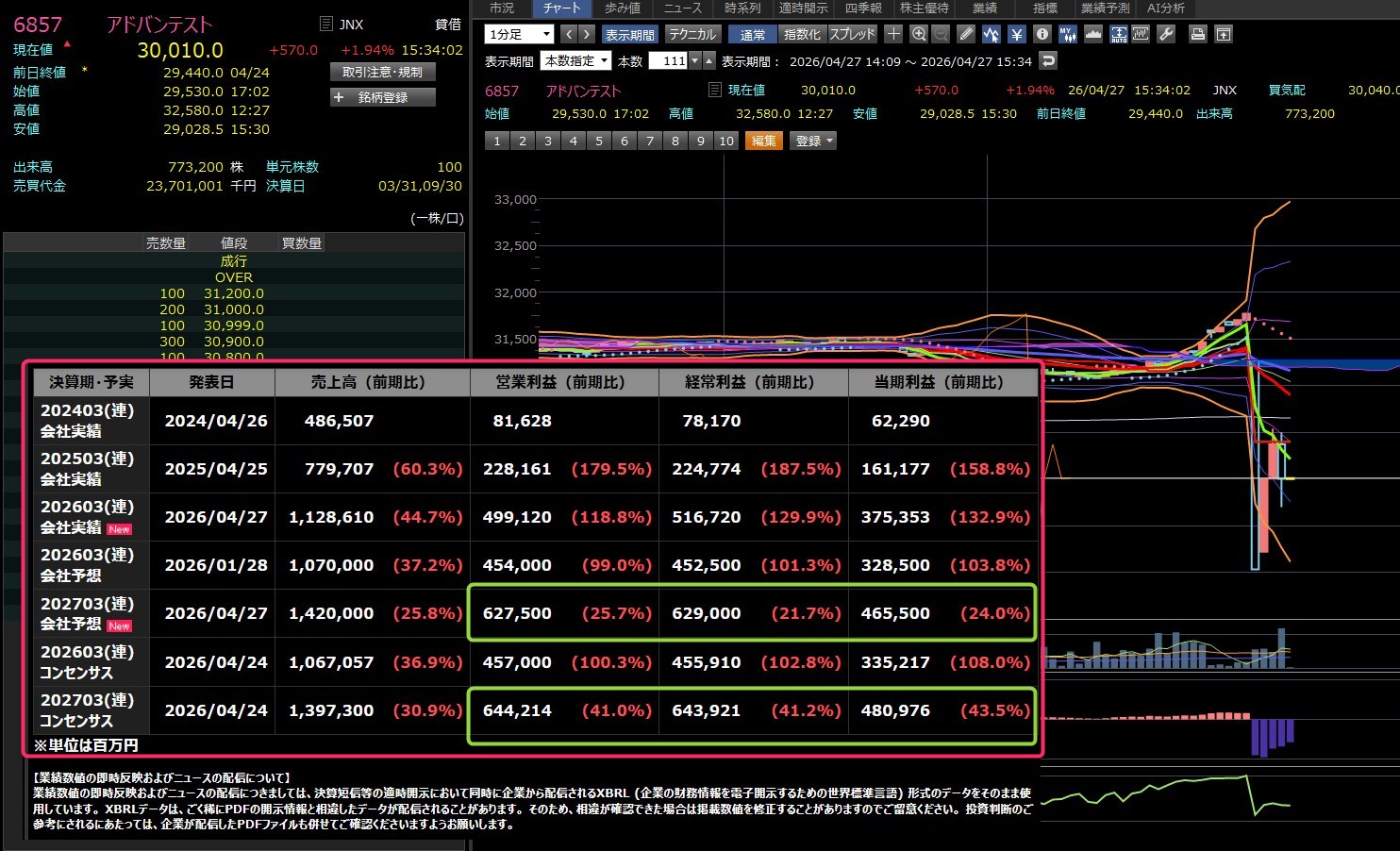This screenshot has height=851, width=1400.
Task: Enable スプレッド chart mode
Action: [x=853, y=34]
